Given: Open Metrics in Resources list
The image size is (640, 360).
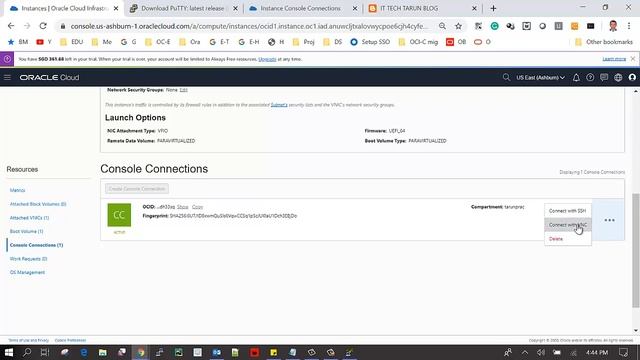Looking at the screenshot, I should [x=18, y=190].
